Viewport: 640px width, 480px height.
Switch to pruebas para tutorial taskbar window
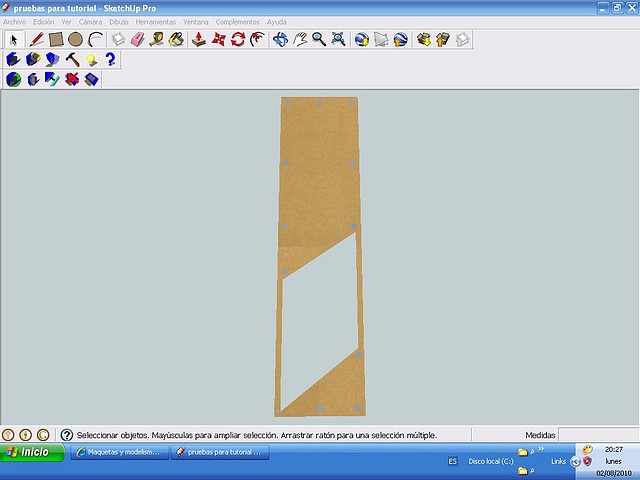[x=220, y=452]
